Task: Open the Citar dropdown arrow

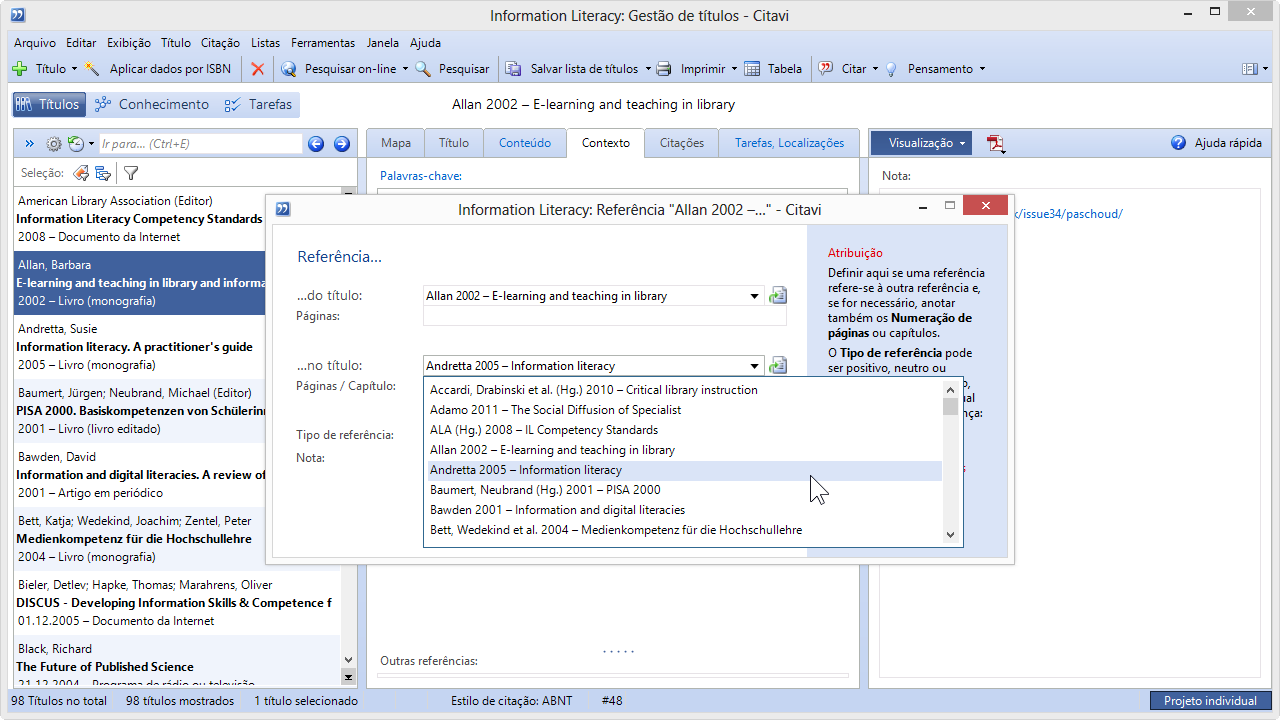Action: click(875, 69)
